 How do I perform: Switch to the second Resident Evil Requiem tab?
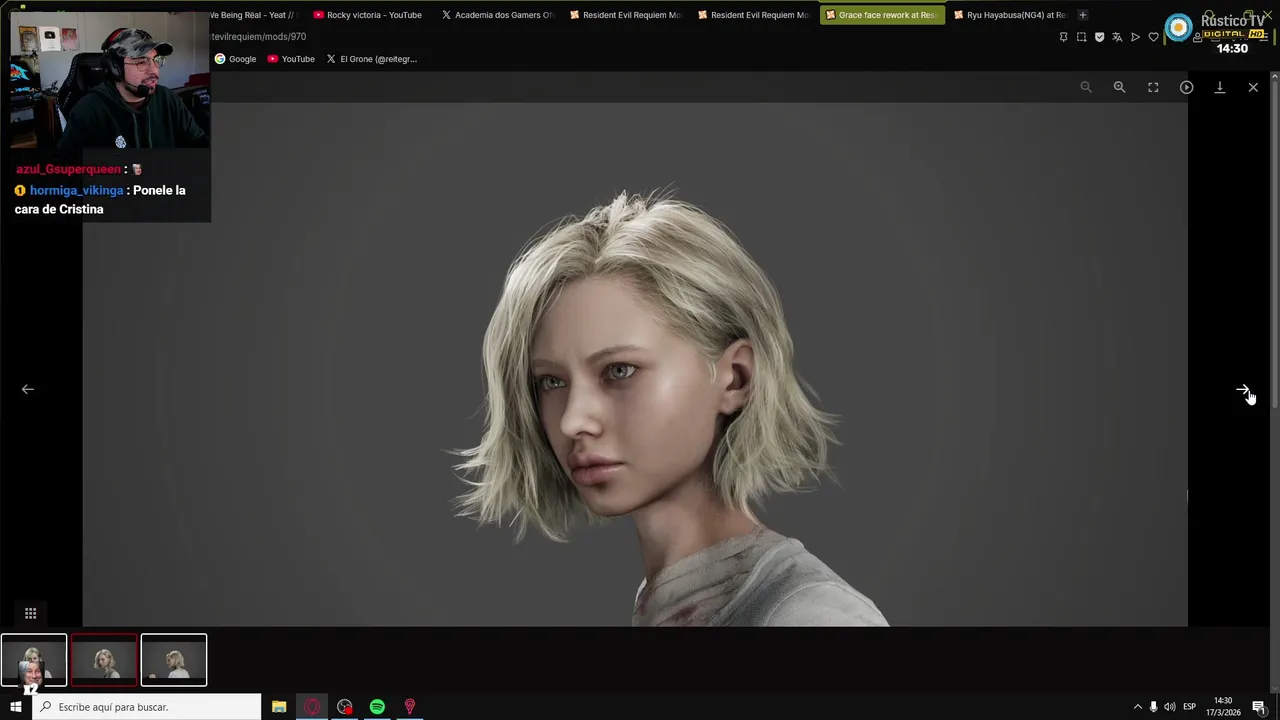tap(753, 15)
